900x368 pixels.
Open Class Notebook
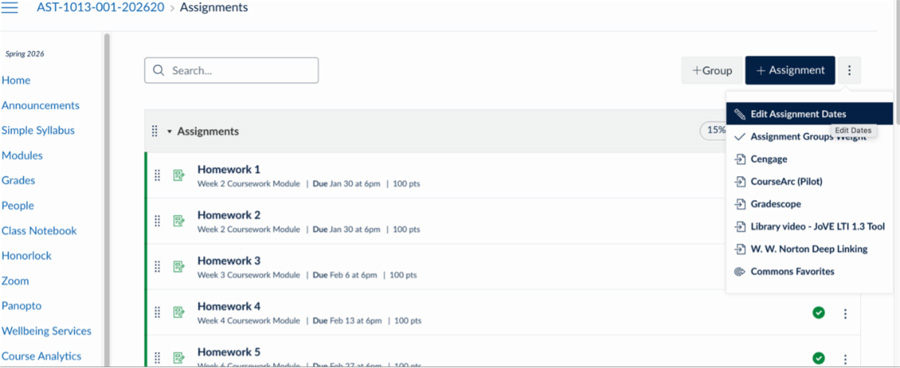(x=39, y=231)
